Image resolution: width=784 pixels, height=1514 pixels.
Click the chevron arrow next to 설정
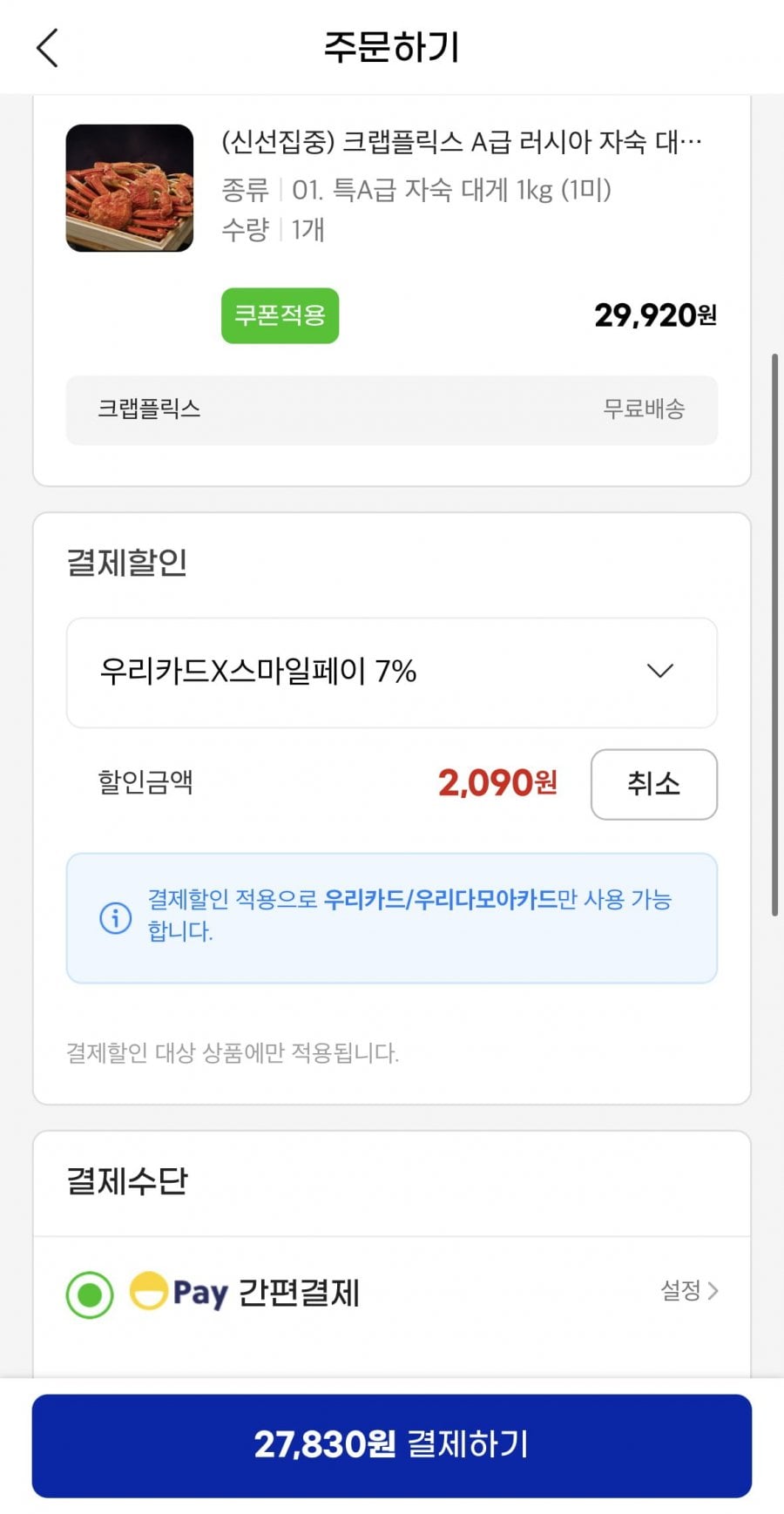coord(713,1291)
